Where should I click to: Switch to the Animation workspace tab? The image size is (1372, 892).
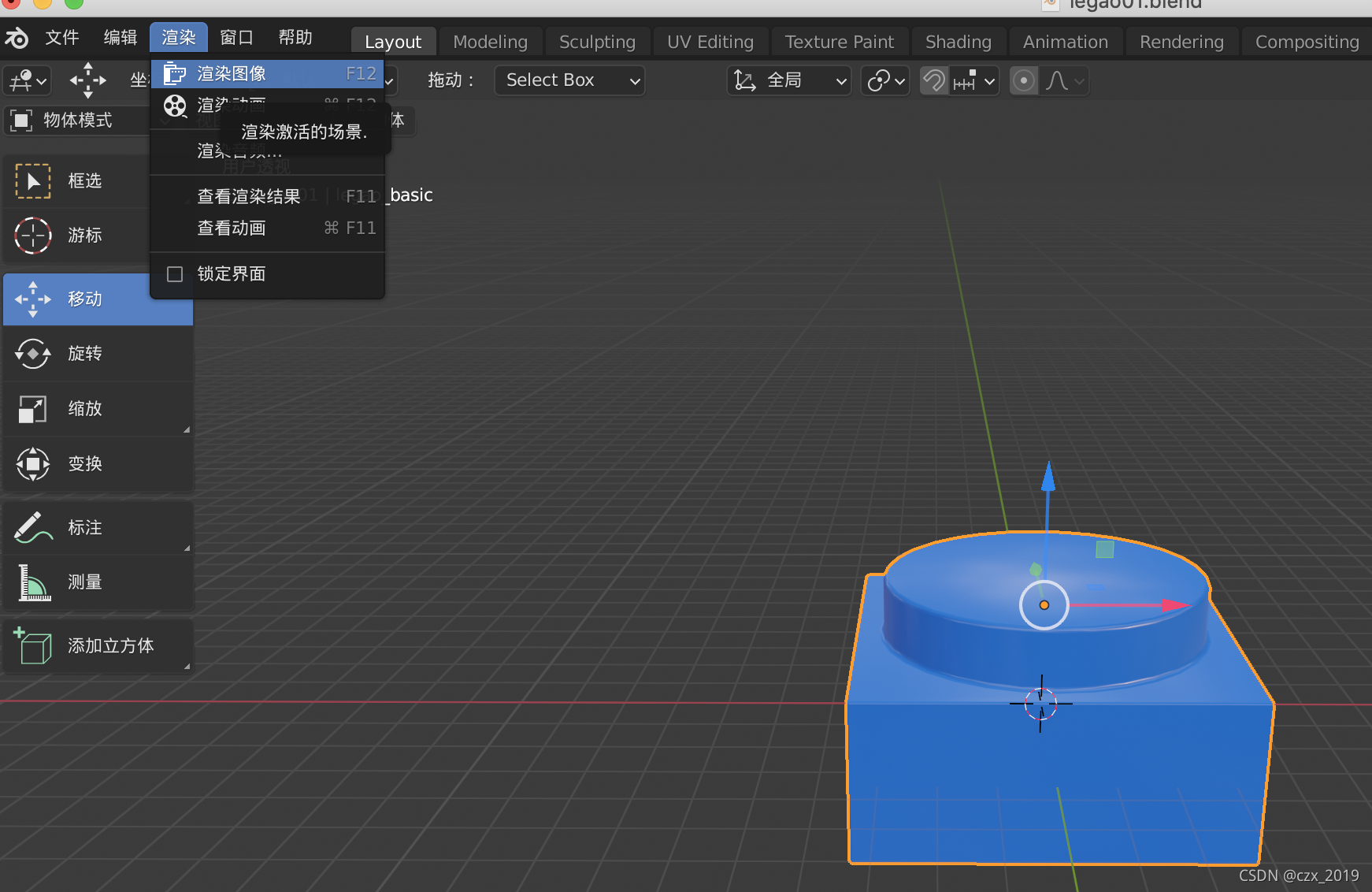pos(1065,42)
